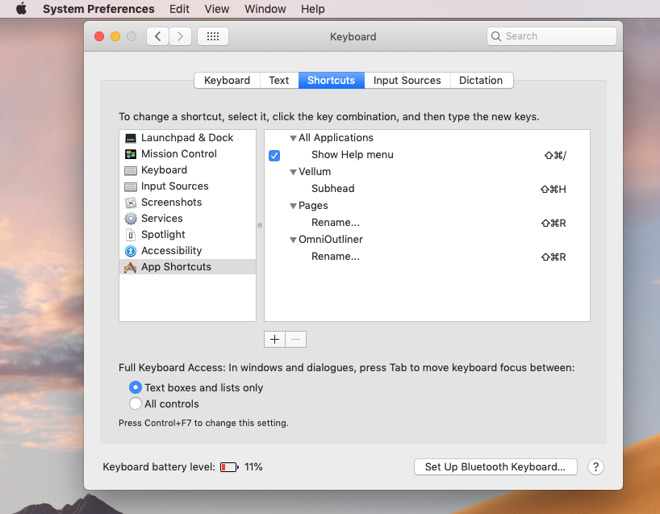Image resolution: width=660 pixels, height=514 pixels.
Task: Open the System Preferences menu
Action: point(98,9)
